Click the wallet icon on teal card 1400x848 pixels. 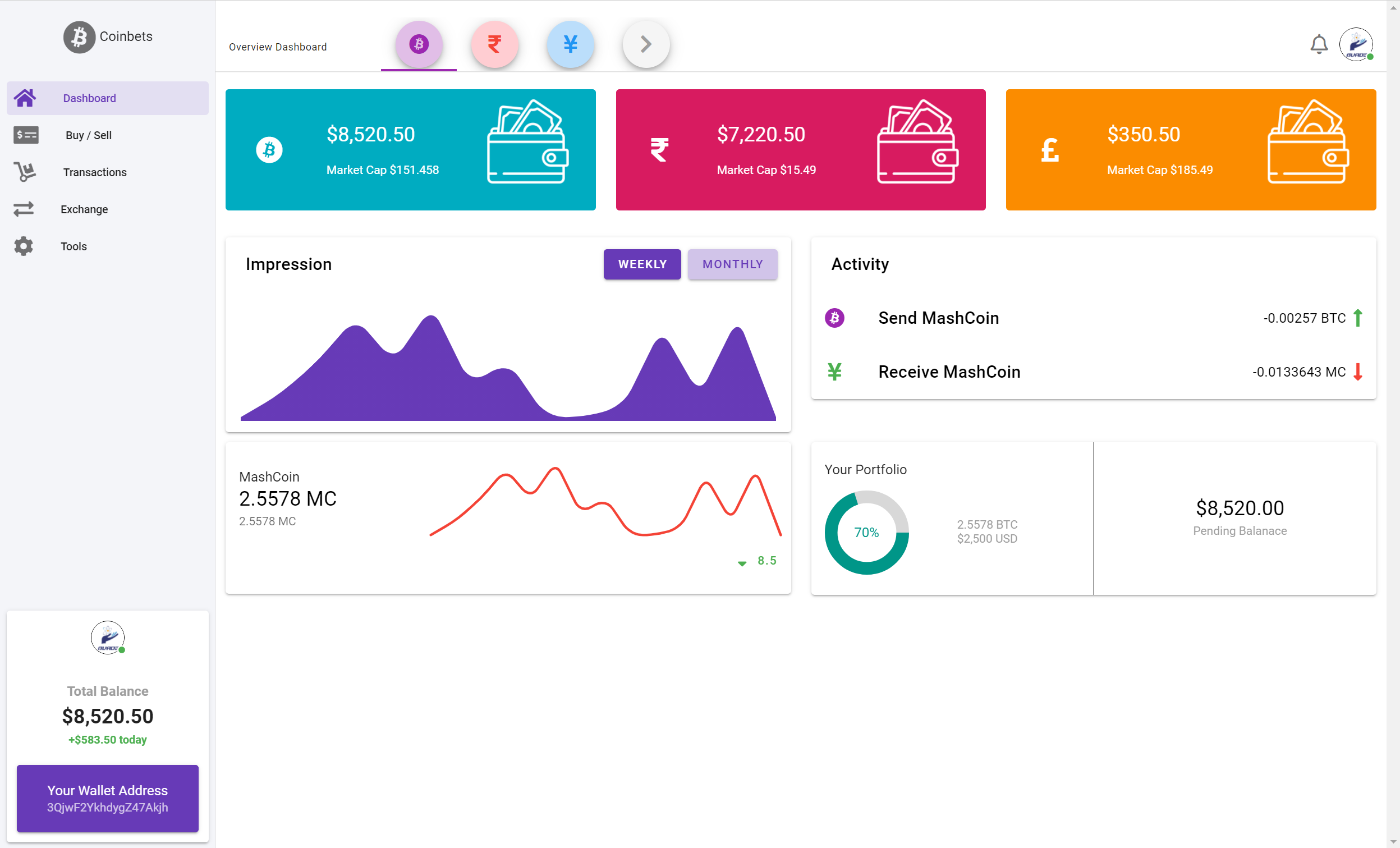527,142
